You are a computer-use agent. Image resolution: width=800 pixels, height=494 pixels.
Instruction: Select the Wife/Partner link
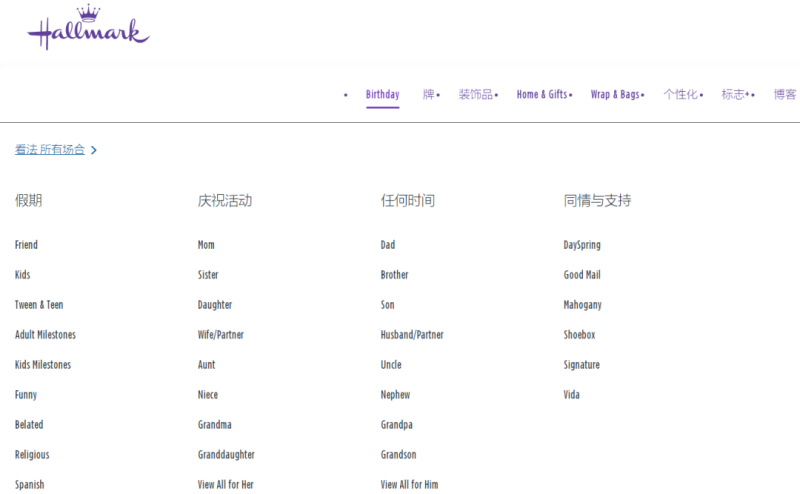(220, 335)
